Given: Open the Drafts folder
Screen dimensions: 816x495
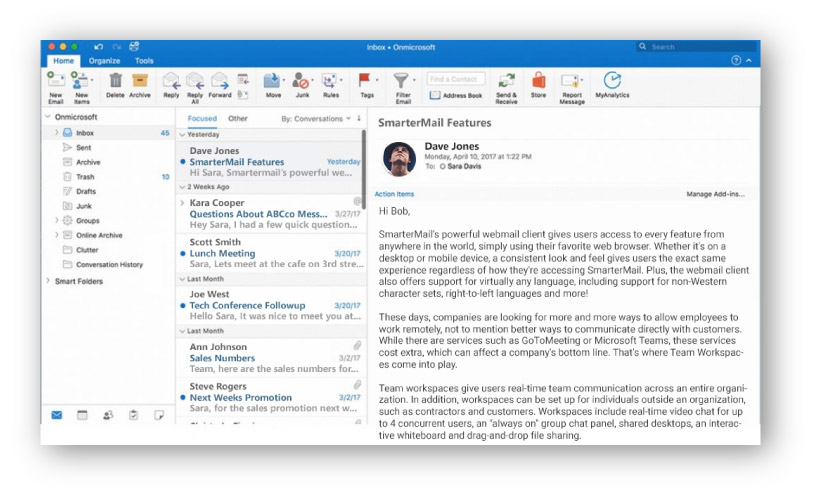Looking at the screenshot, I should [108, 191].
